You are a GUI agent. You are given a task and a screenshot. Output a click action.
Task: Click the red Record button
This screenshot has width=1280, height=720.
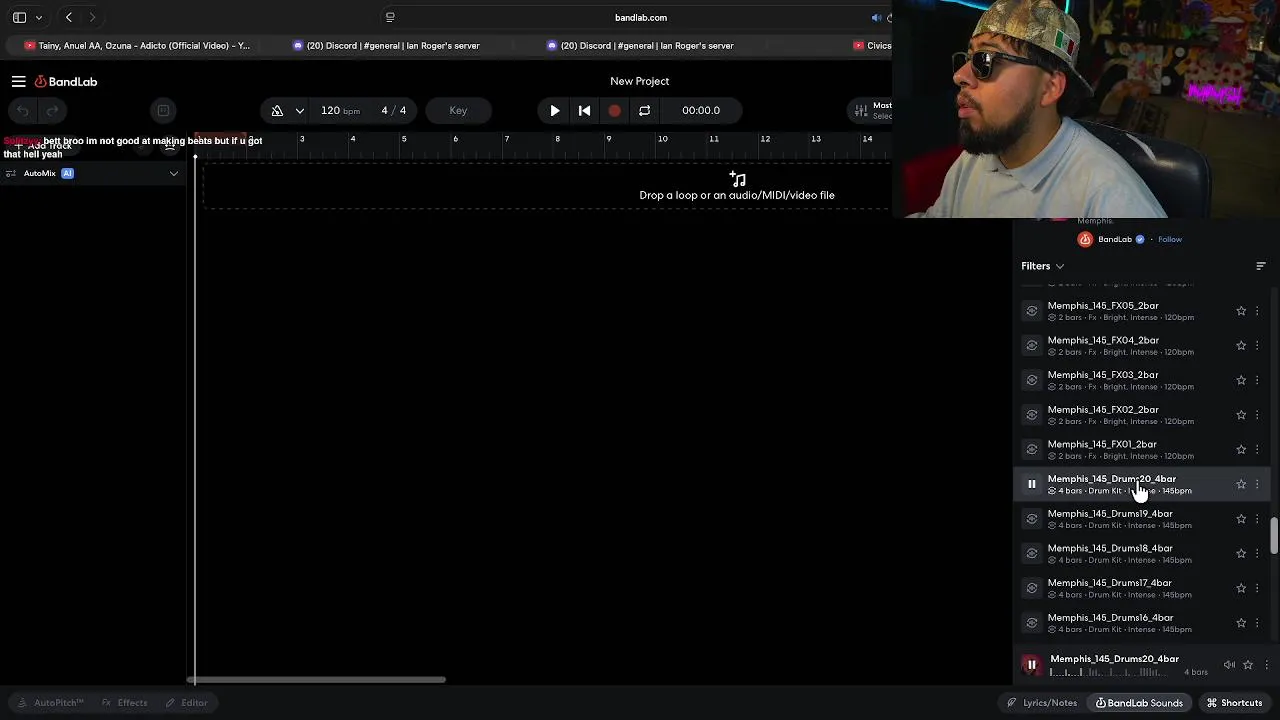(x=615, y=111)
